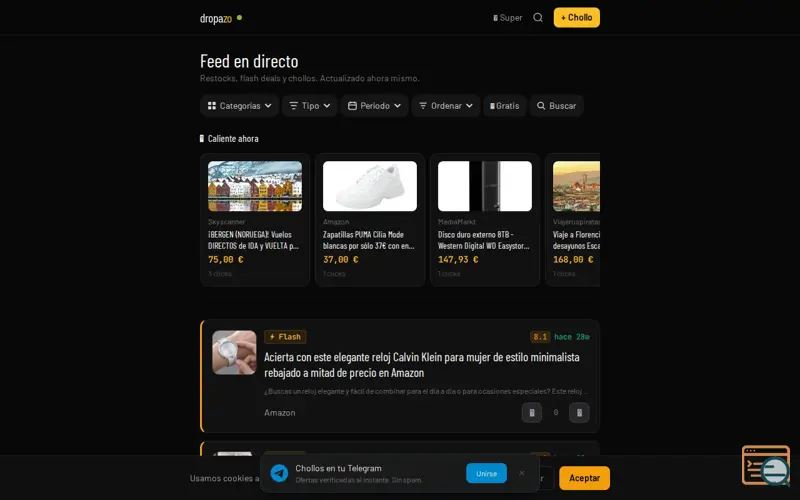Click the 37,00 € price
Screen dimensions: 800x500
tap(340, 259)
